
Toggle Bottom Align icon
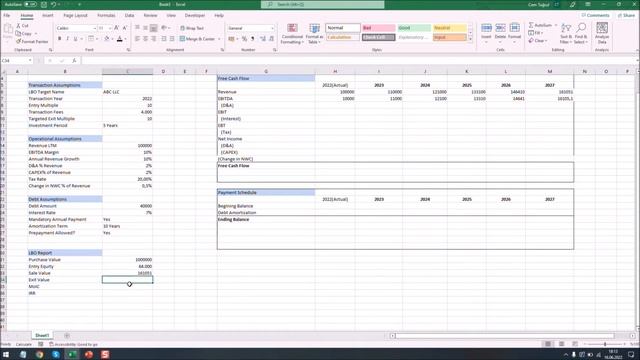pyautogui.click(x=153, y=28)
